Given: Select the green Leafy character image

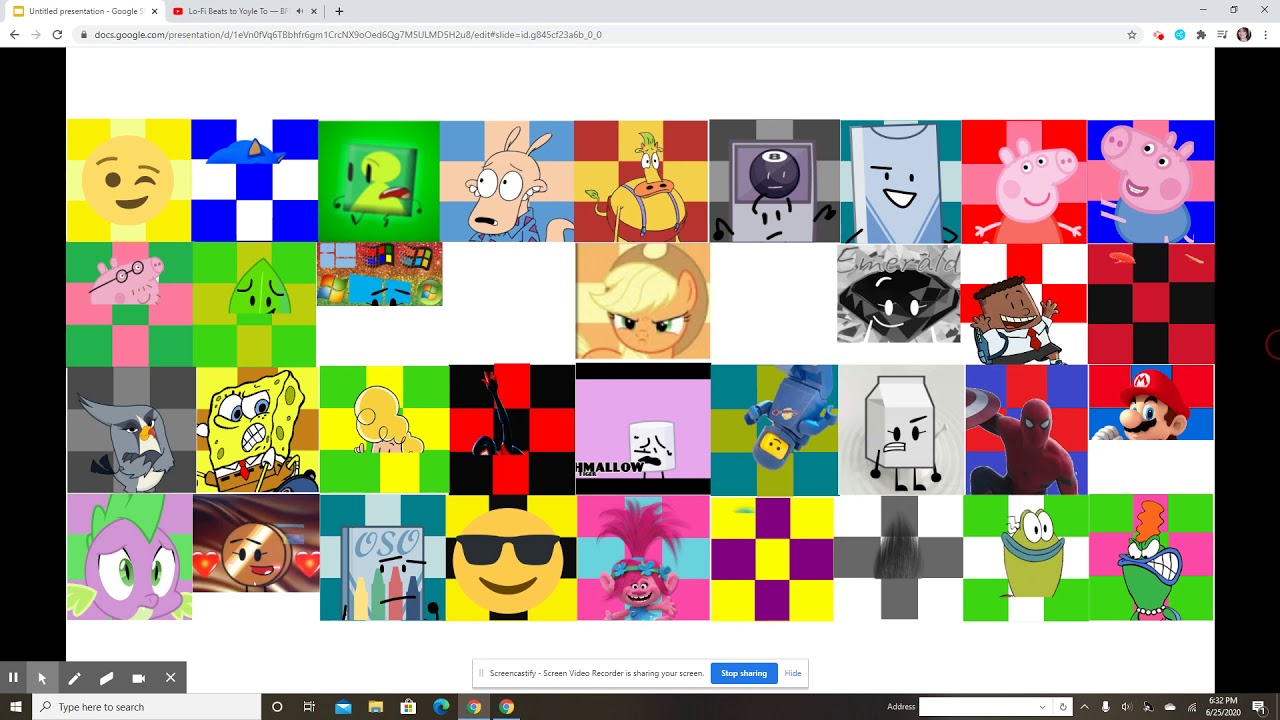Looking at the screenshot, I should tap(254, 304).
